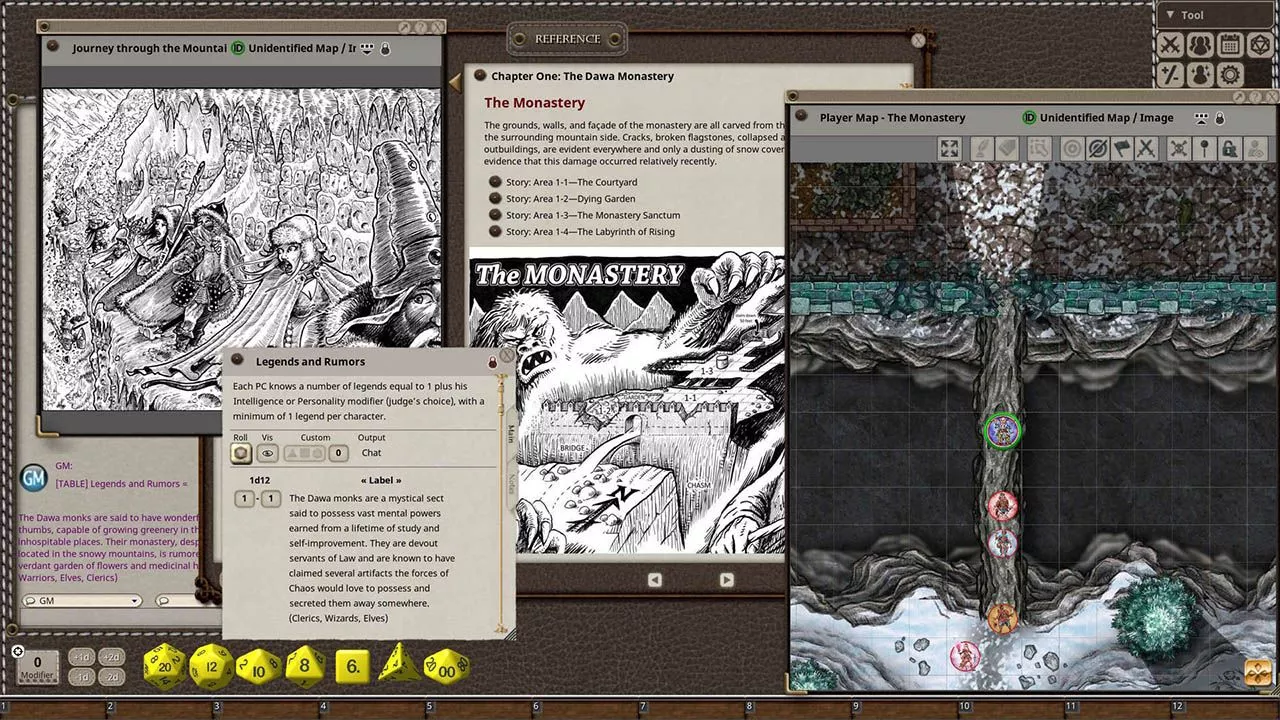
Task: Click the « Label » column header
Action: [x=381, y=480]
